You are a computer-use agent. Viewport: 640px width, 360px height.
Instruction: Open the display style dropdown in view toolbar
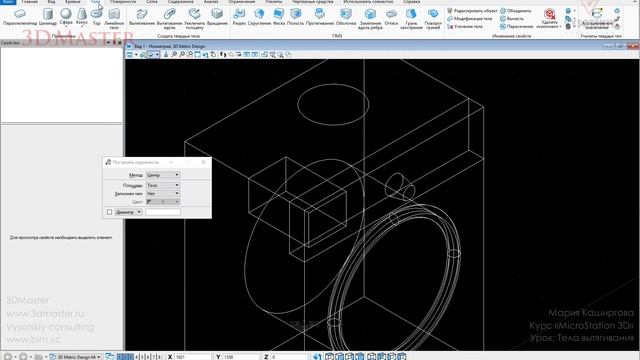(x=153, y=55)
